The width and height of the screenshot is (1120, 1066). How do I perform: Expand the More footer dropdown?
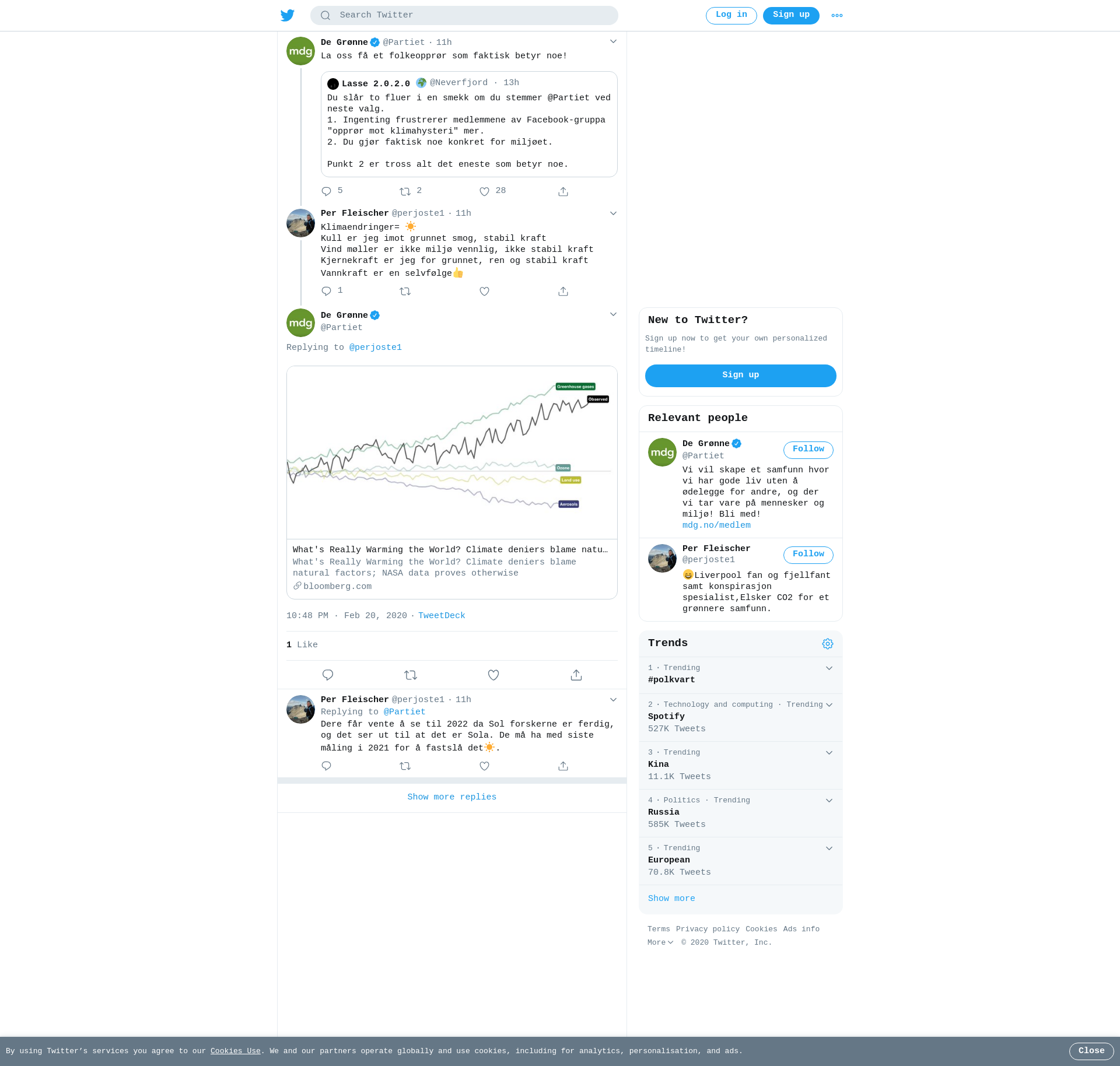660,942
